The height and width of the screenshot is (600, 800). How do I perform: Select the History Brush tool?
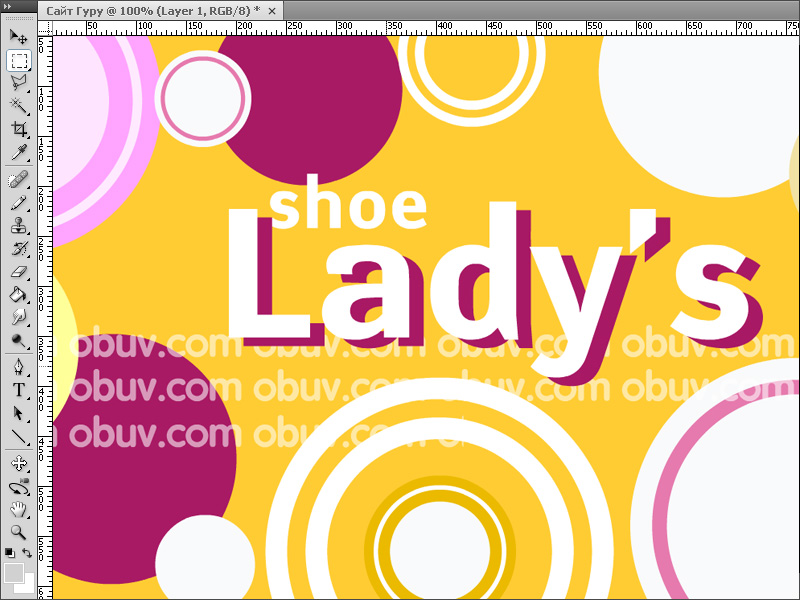(18, 248)
